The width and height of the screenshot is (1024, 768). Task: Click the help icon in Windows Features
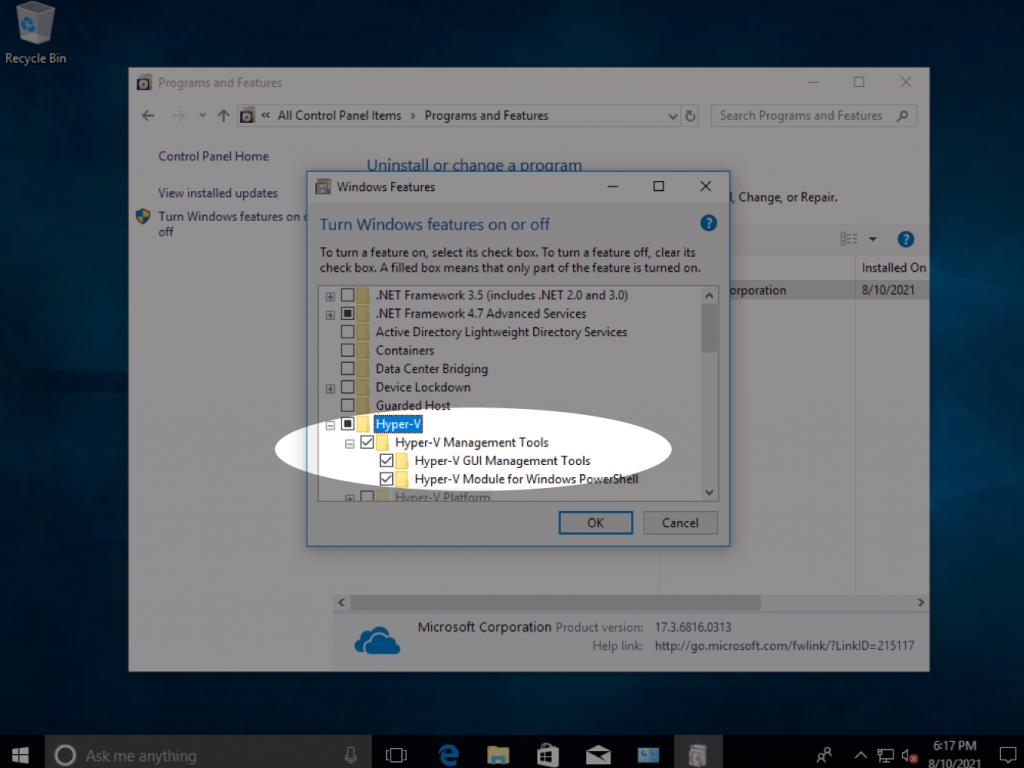(708, 223)
